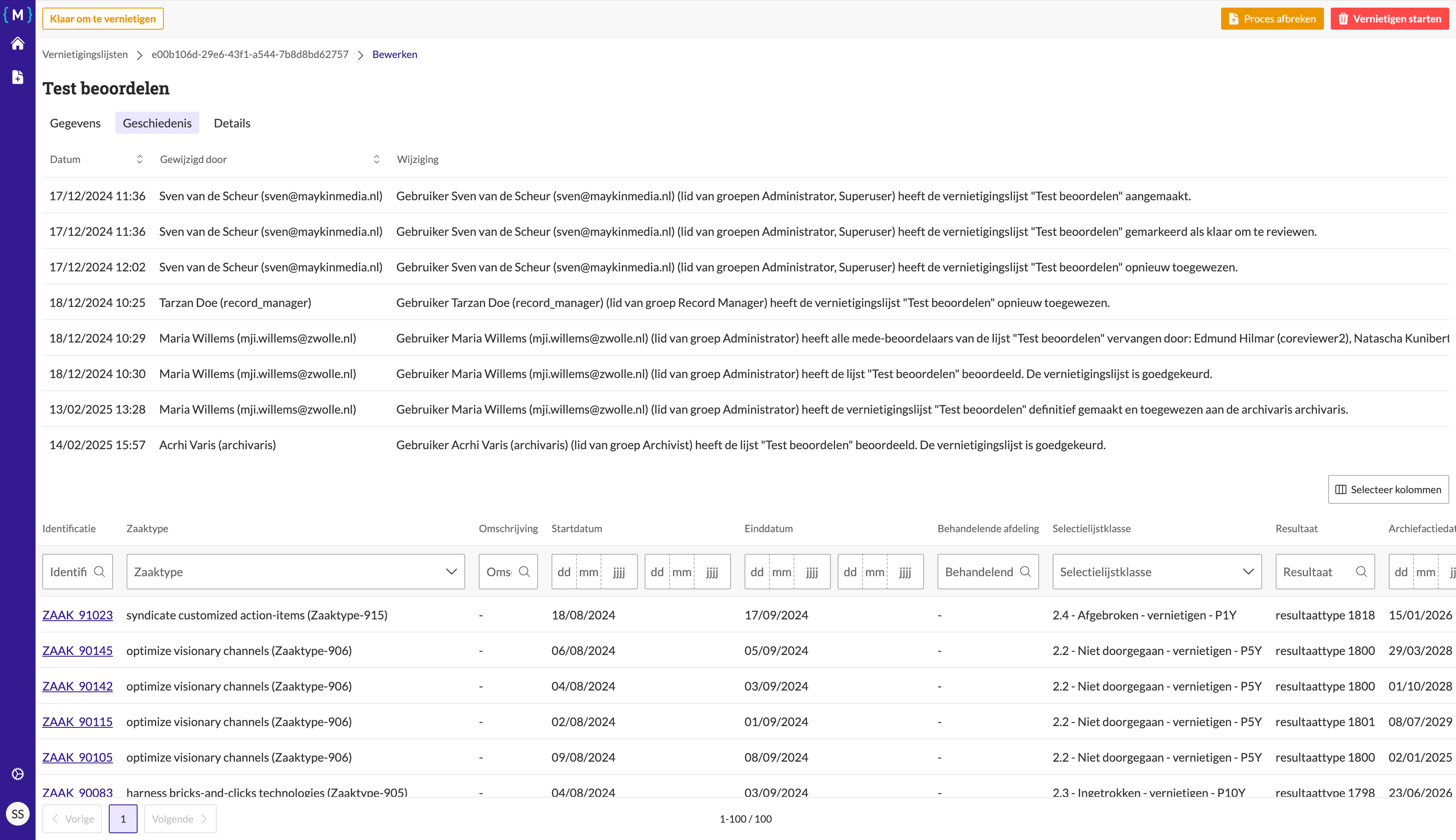Switch to the Details tab
The image size is (1456, 840).
click(232, 123)
